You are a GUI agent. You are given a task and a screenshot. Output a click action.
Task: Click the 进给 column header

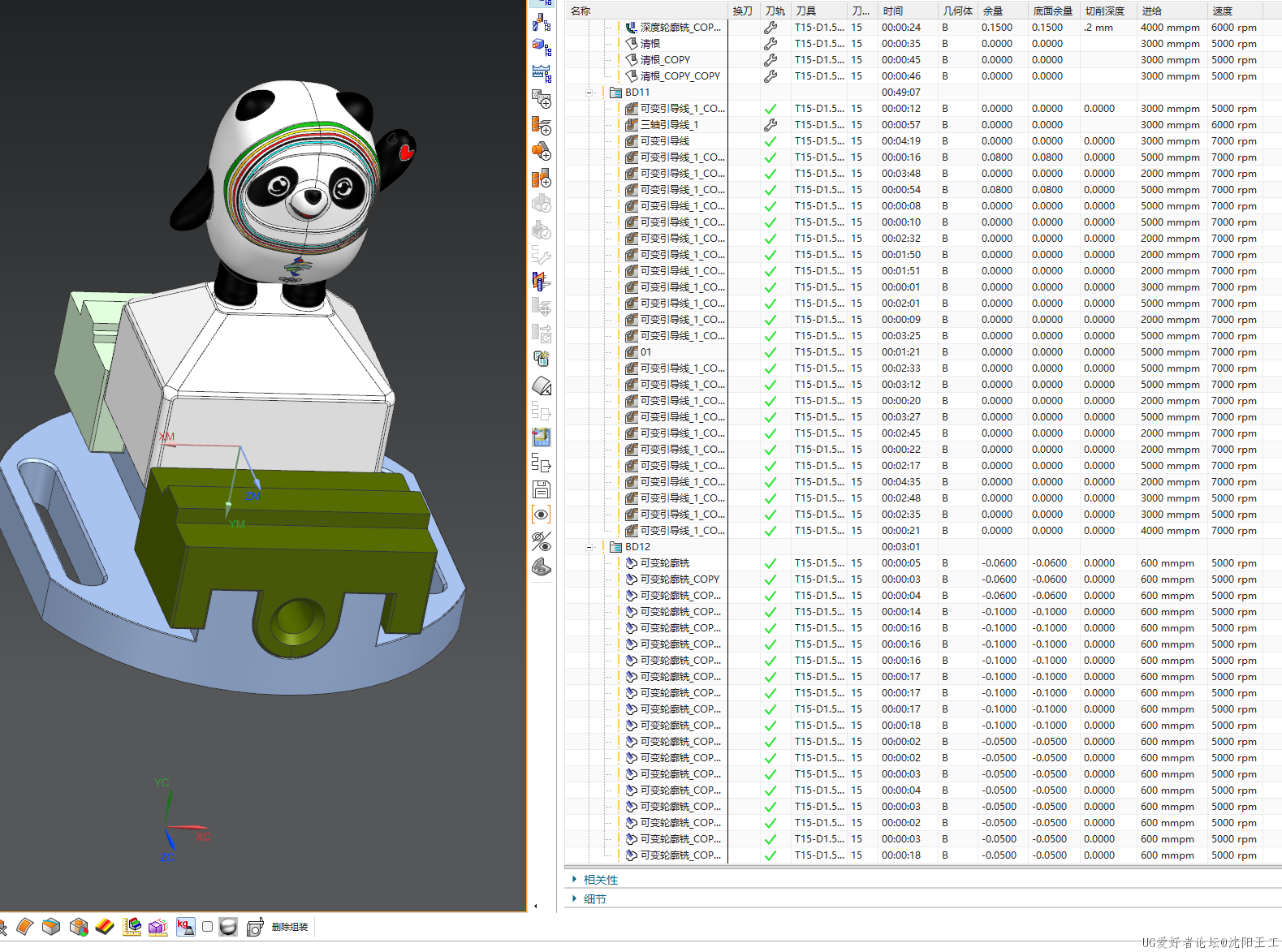1172,11
